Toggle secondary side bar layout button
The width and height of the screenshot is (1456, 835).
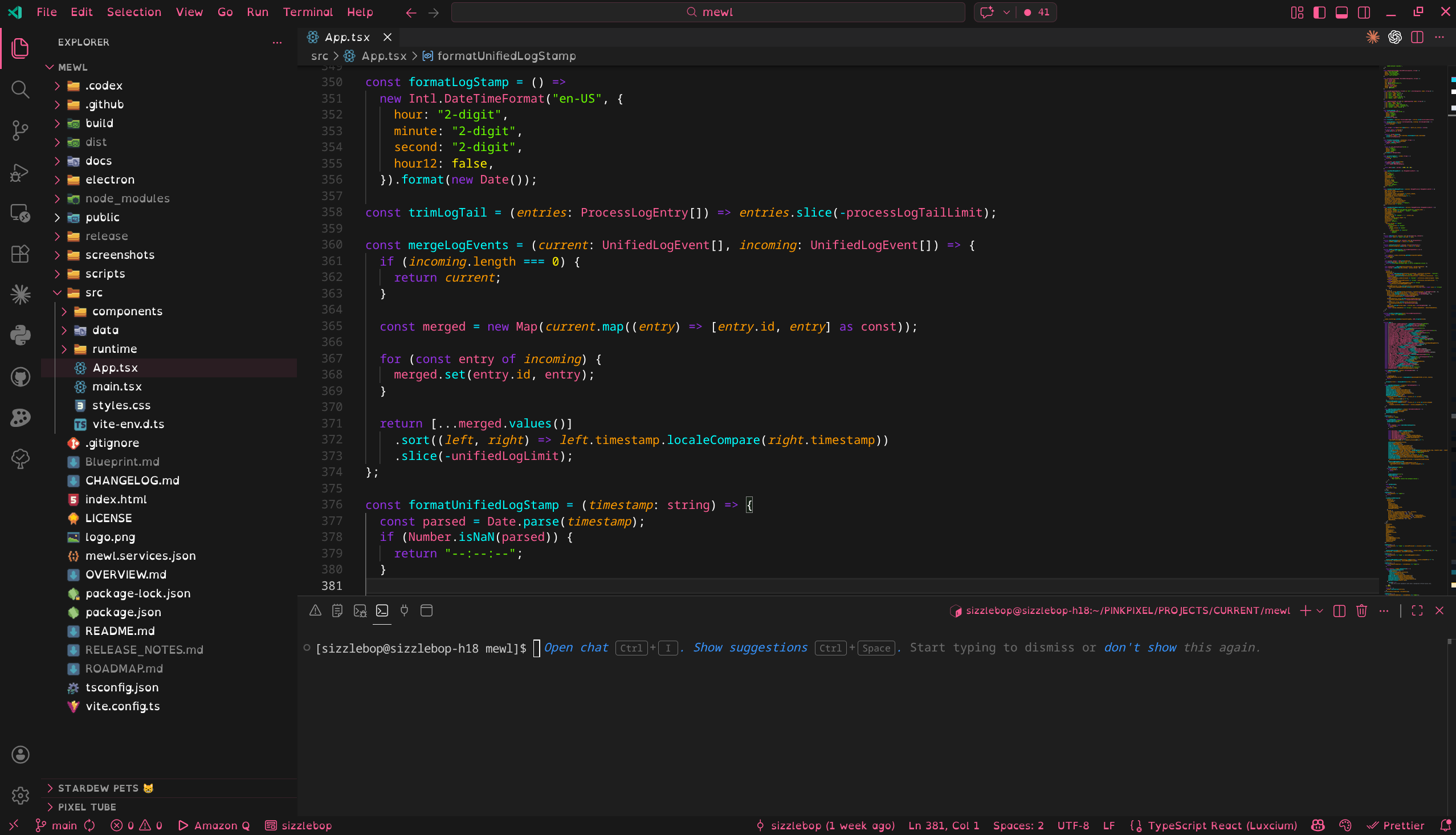pos(1364,12)
